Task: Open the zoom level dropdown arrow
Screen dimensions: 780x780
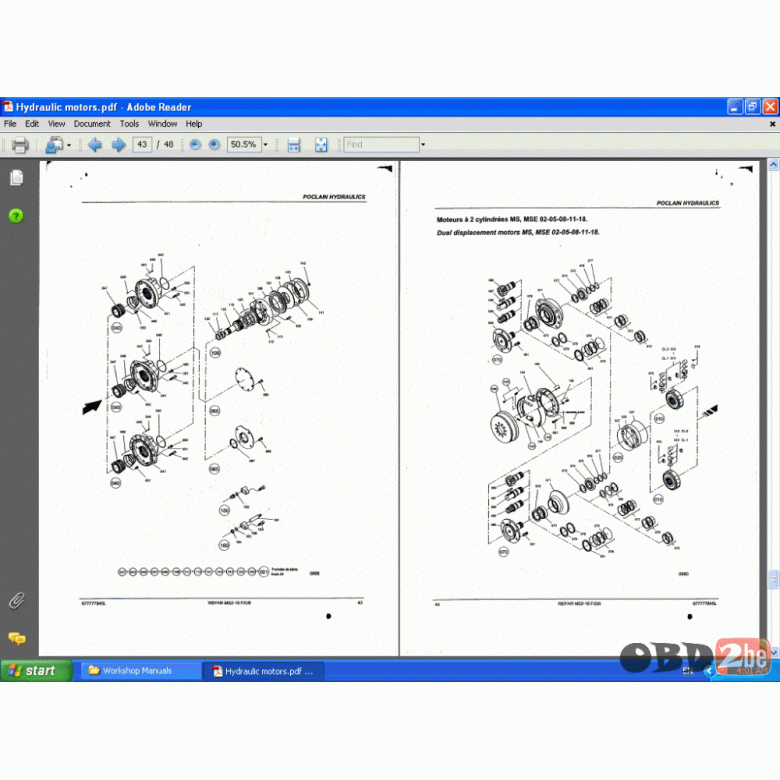Action: (266, 145)
